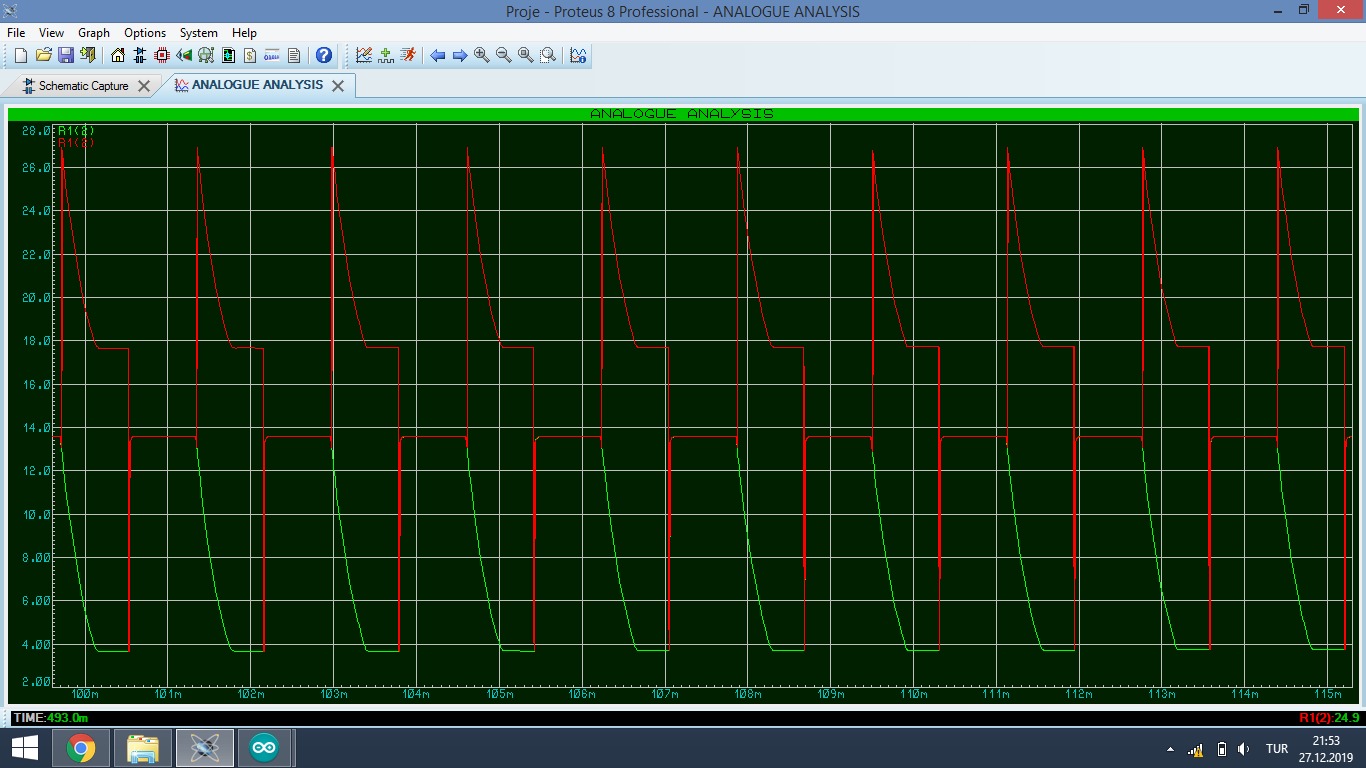Click the 4.00 y-axis label
The image size is (1366, 768).
point(35,645)
